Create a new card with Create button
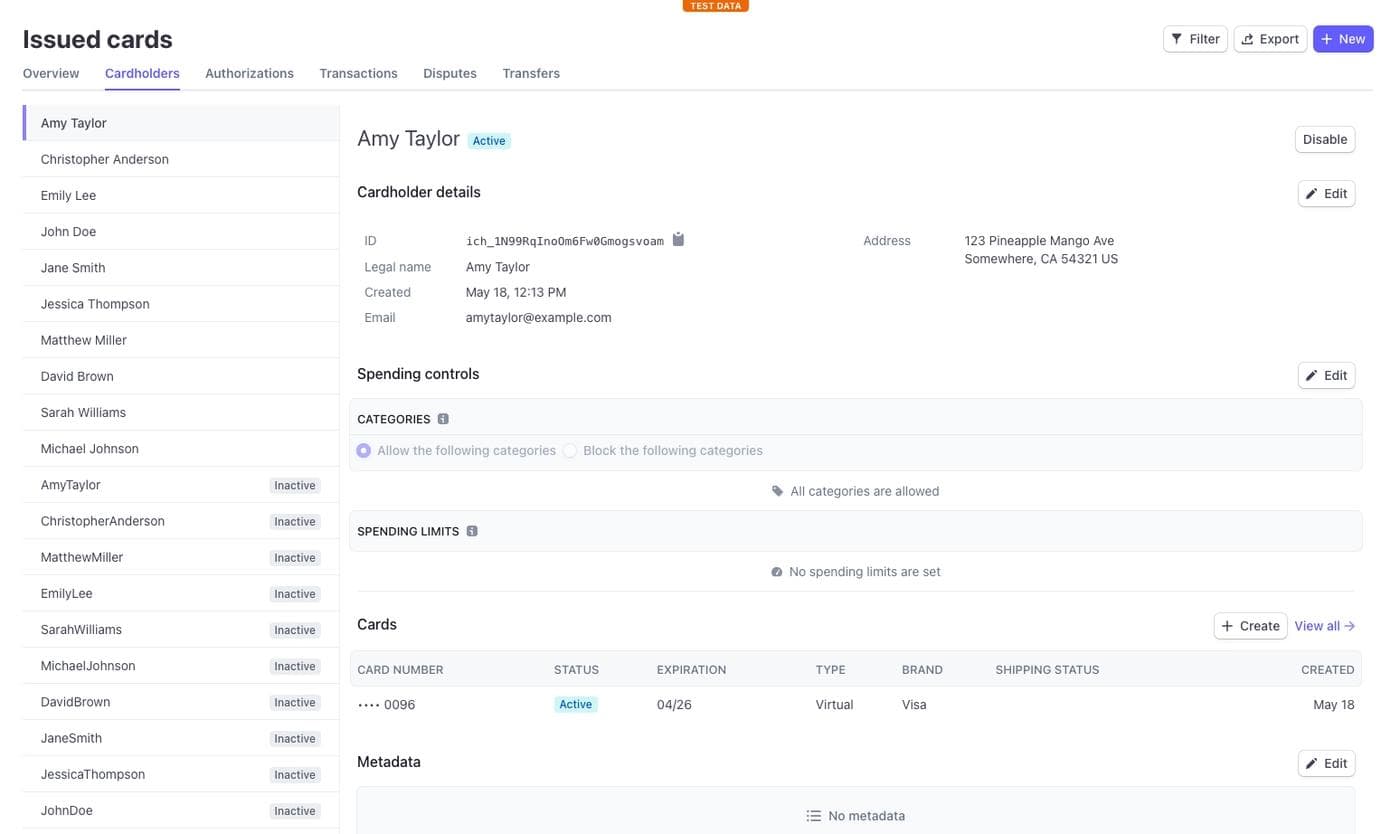 pos(1249,625)
